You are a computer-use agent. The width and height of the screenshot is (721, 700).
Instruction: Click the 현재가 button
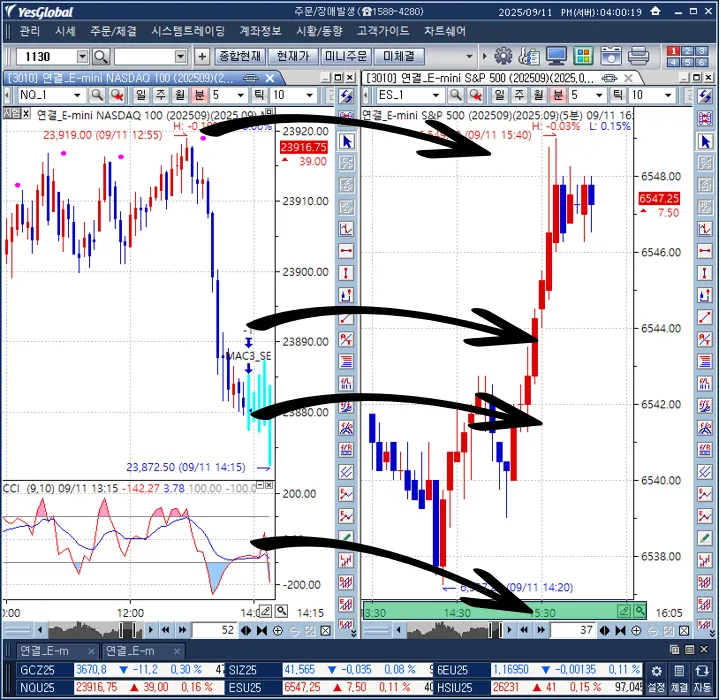pyautogui.click(x=293, y=56)
